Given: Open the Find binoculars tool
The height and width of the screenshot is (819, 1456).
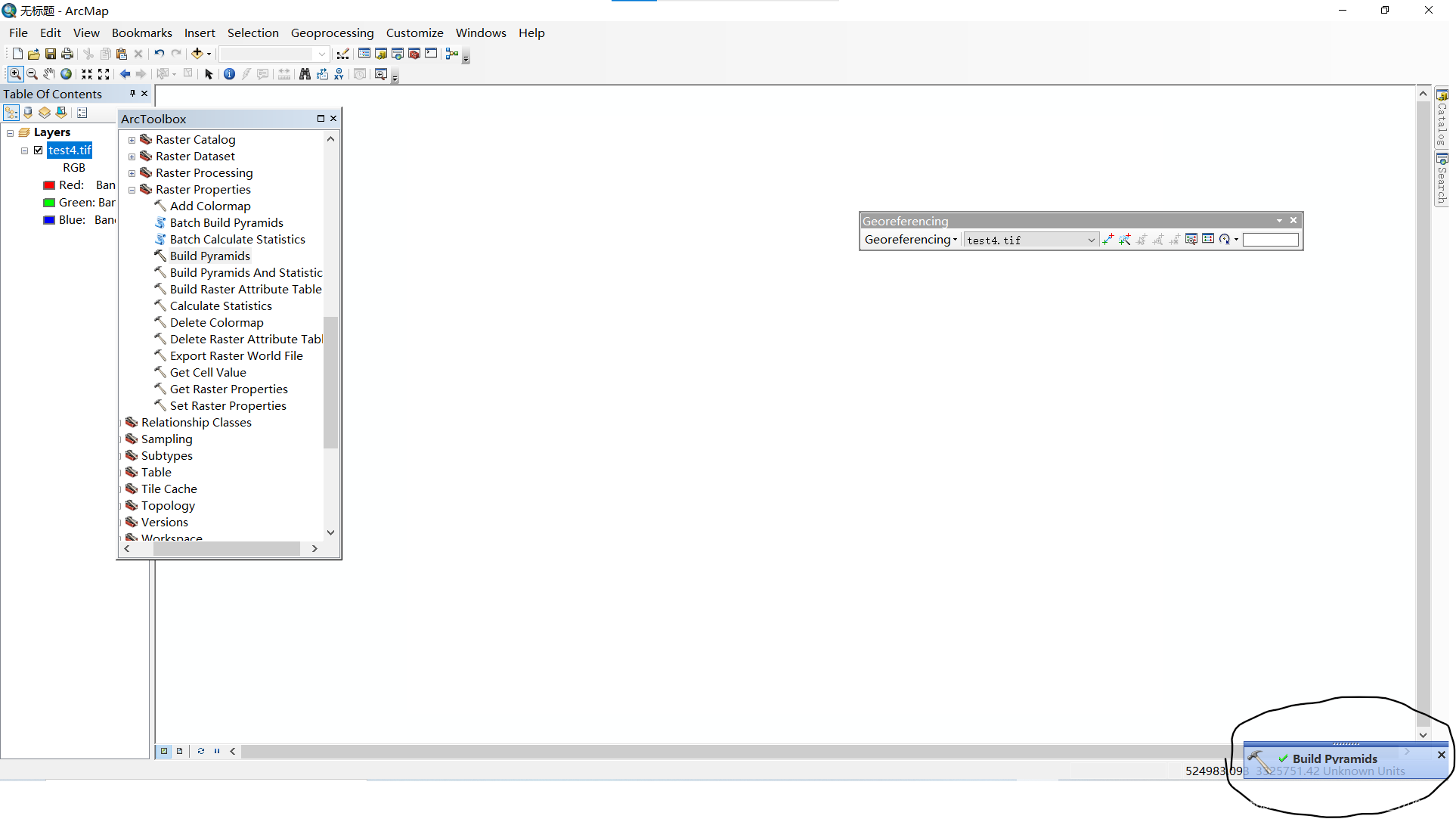Looking at the screenshot, I should coord(305,74).
